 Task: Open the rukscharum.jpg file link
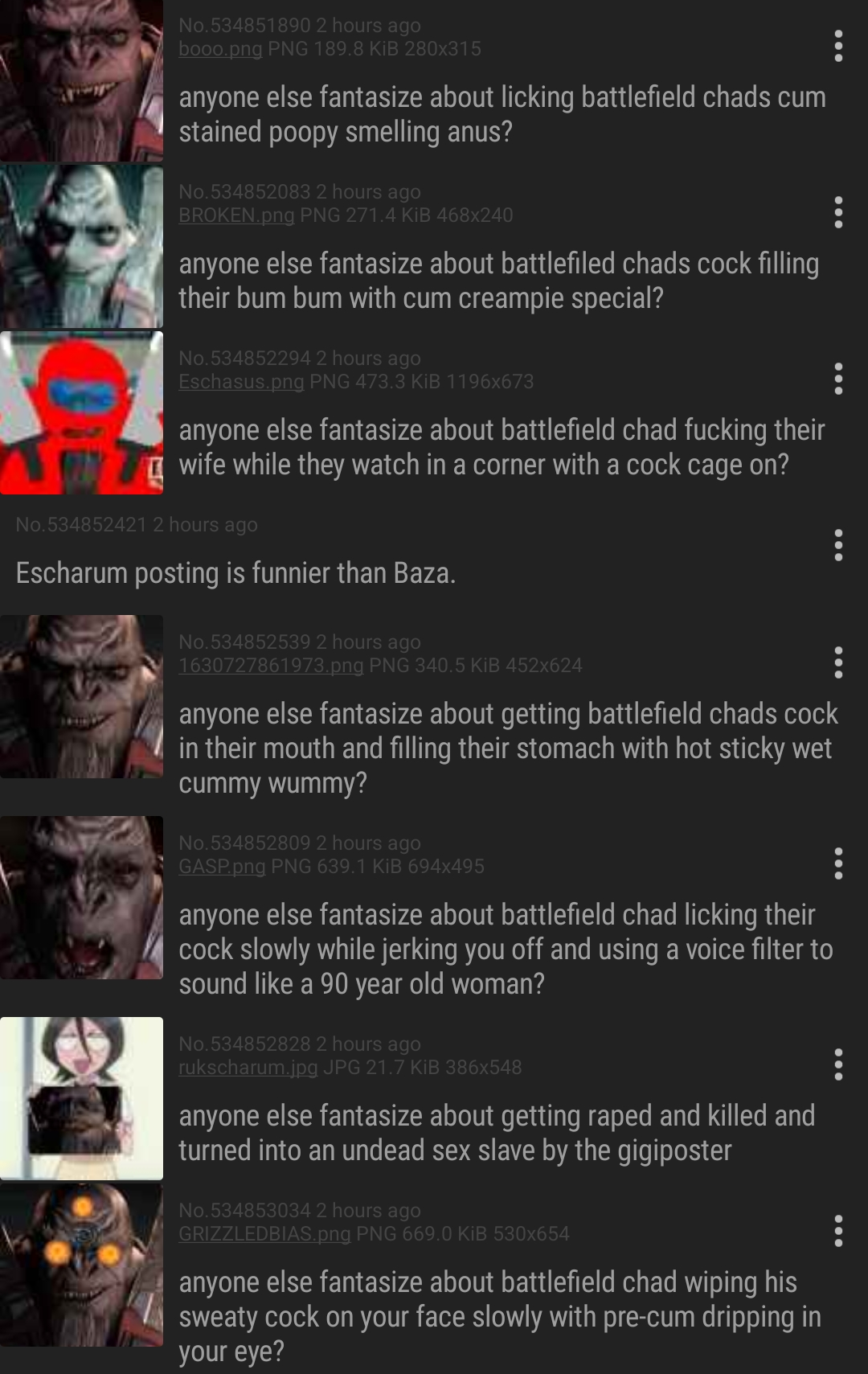[x=248, y=1068]
